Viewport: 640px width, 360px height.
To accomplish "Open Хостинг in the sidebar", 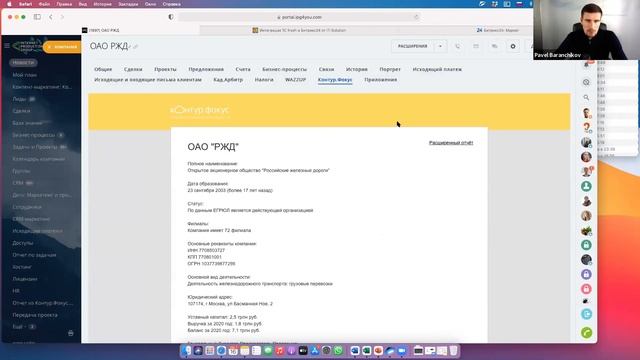I will tap(22, 267).
